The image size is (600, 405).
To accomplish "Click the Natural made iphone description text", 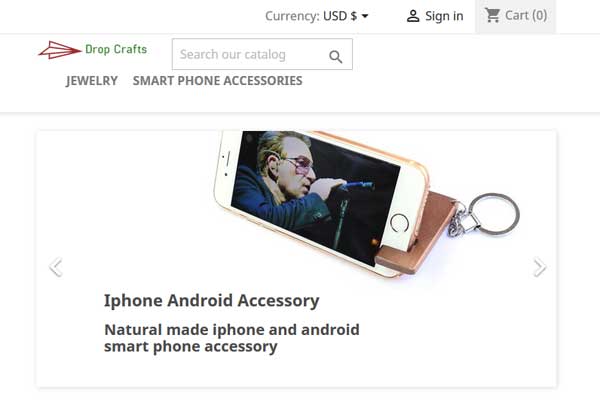I will pos(232,338).
